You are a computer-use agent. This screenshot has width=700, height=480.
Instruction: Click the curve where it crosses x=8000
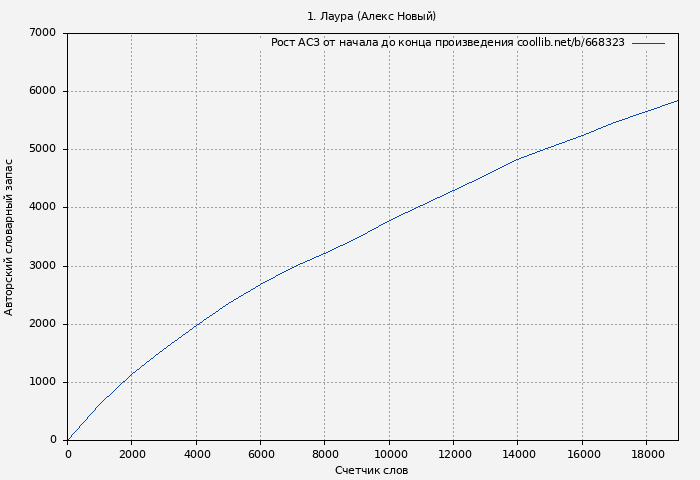325,253
